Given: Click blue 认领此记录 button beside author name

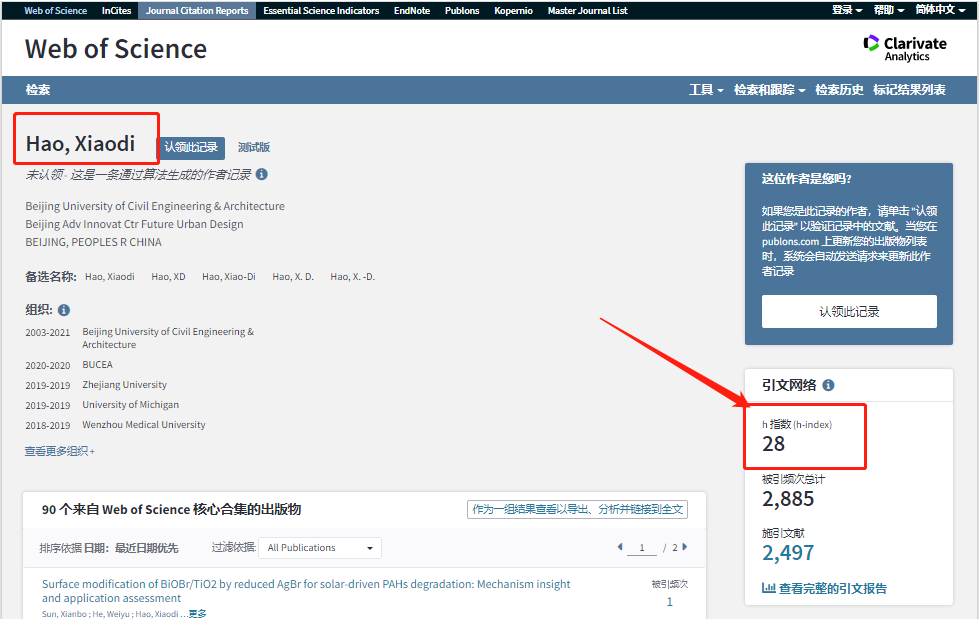Looking at the screenshot, I should [x=191, y=147].
